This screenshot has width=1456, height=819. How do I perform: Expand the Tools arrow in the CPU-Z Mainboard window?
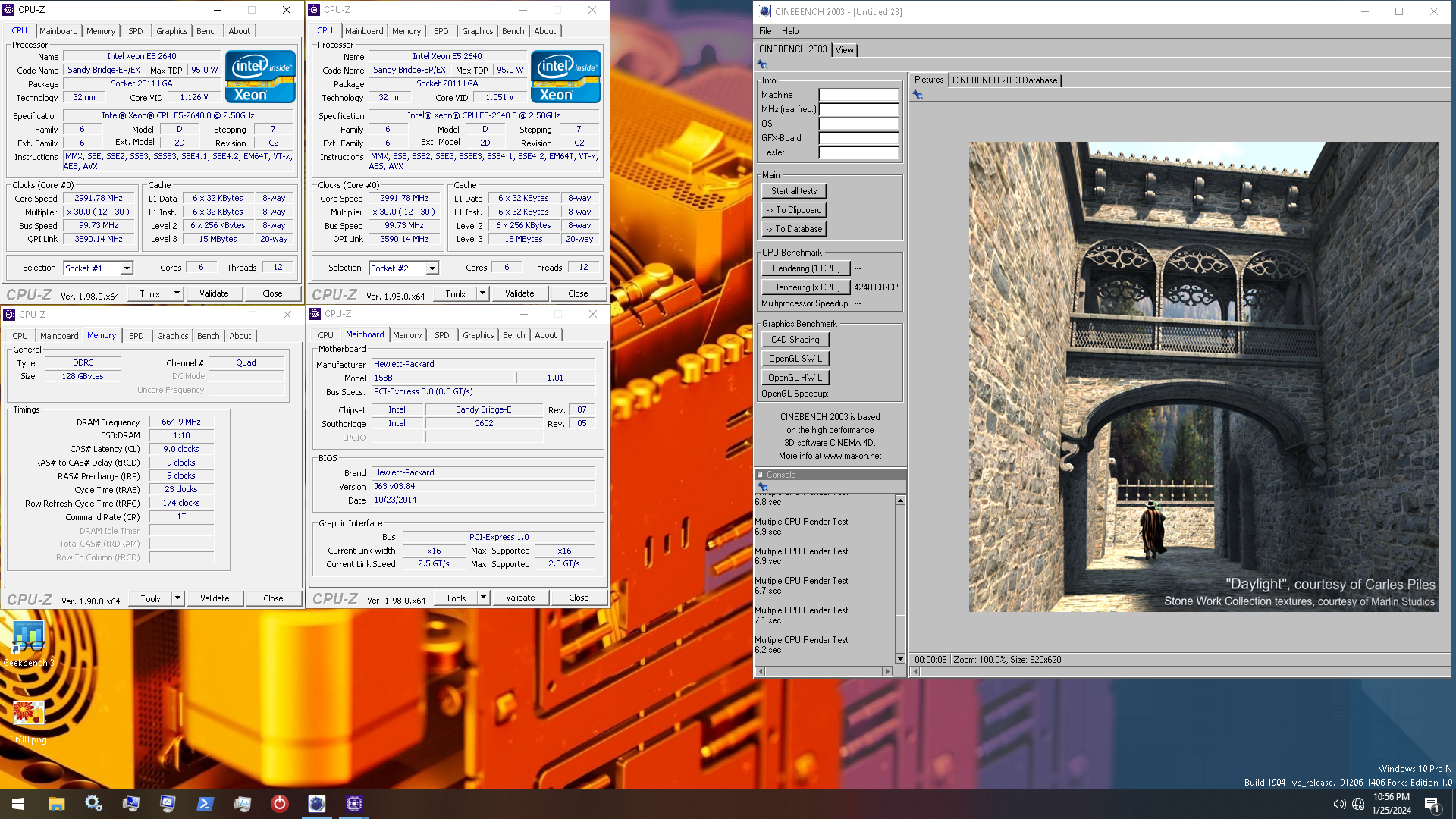[x=483, y=598]
